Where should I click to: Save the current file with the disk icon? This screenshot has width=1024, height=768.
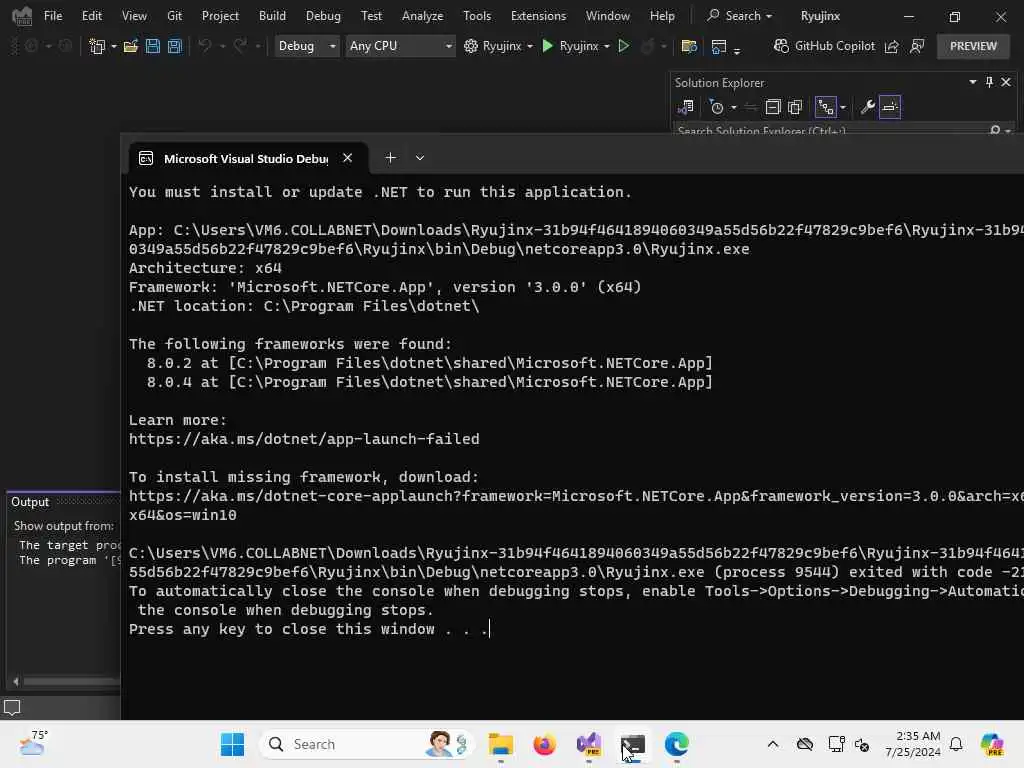coord(153,46)
